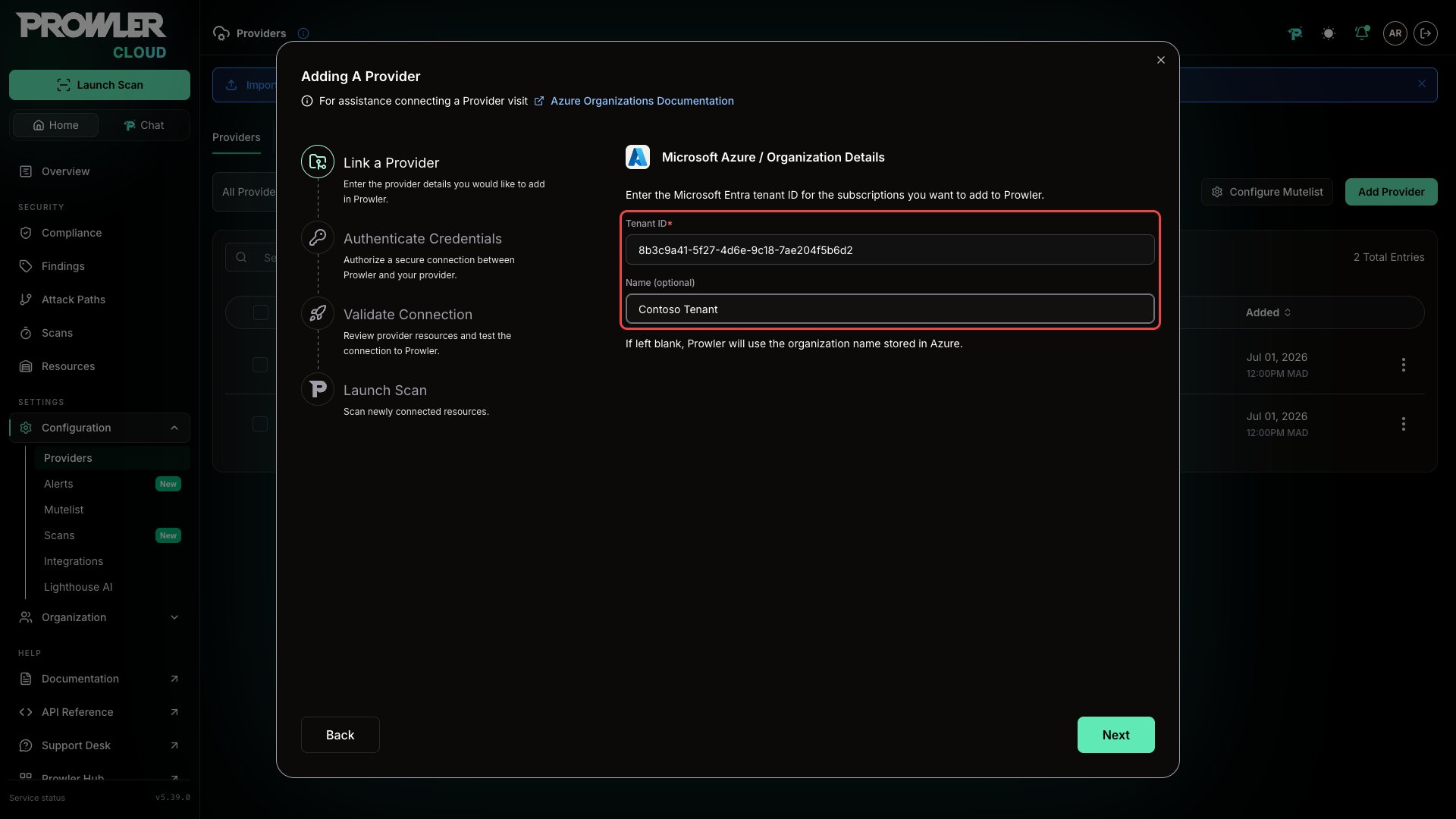The image size is (1456, 819).
Task: Toggle first provider row checkbox
Action: tap(260, 365)
